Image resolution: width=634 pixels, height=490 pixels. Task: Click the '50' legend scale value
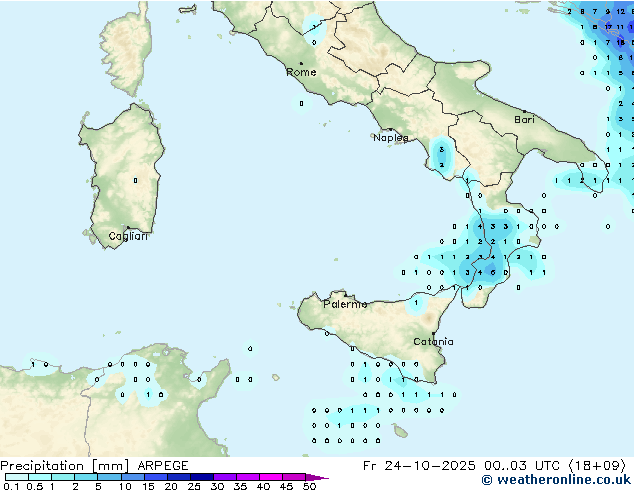coord(310,486)
